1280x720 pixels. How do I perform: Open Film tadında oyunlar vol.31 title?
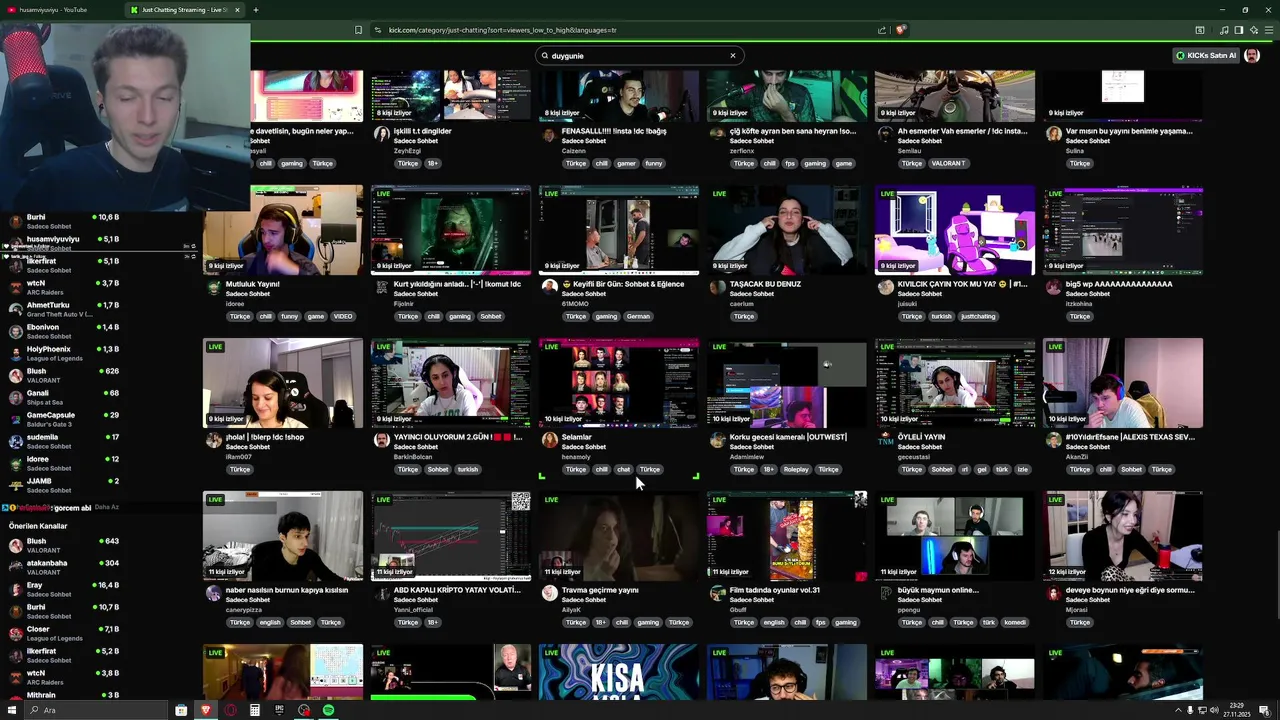[x=775, y=590]
